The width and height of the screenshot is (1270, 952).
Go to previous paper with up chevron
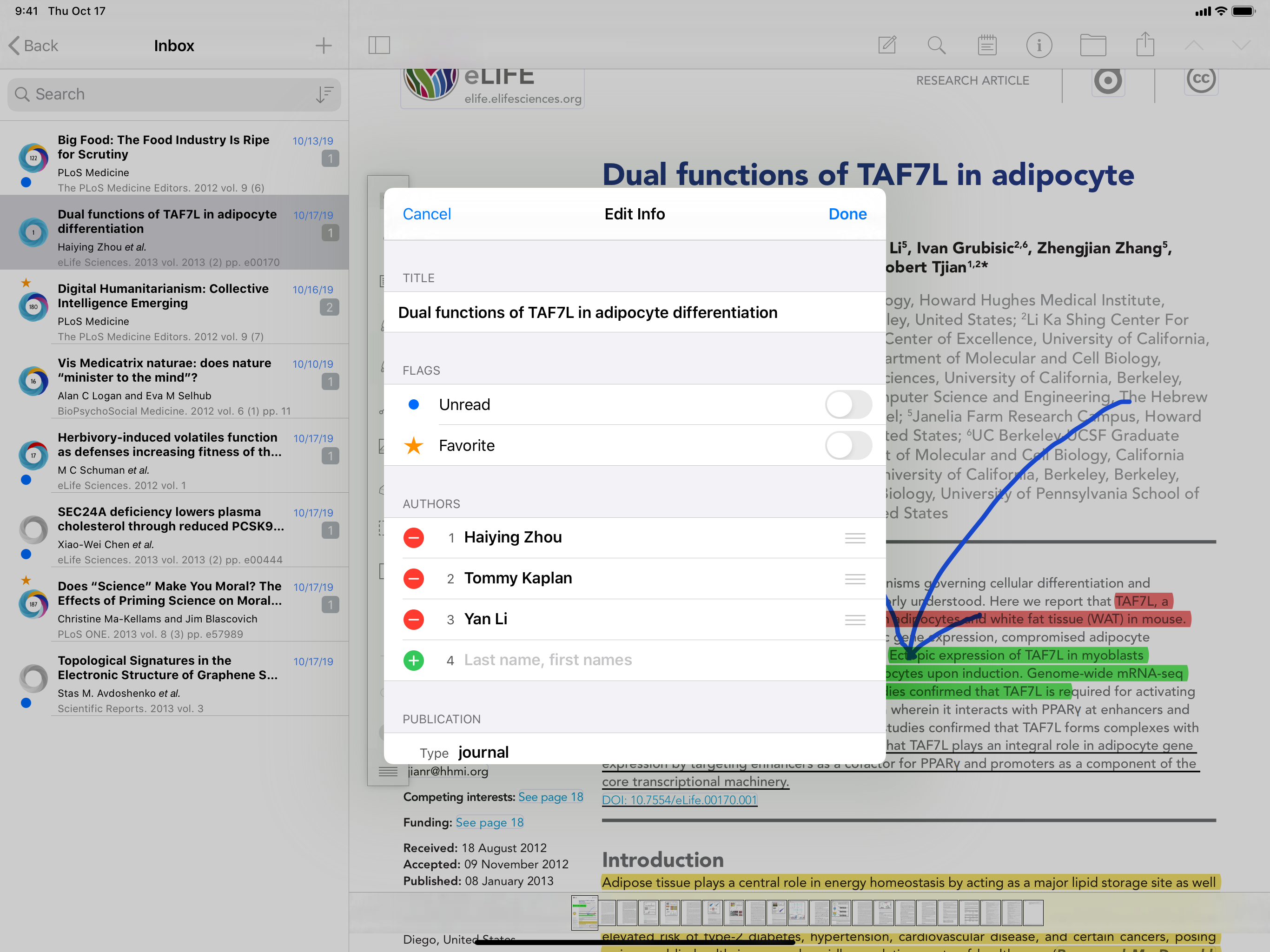[x=1194, y=46]
